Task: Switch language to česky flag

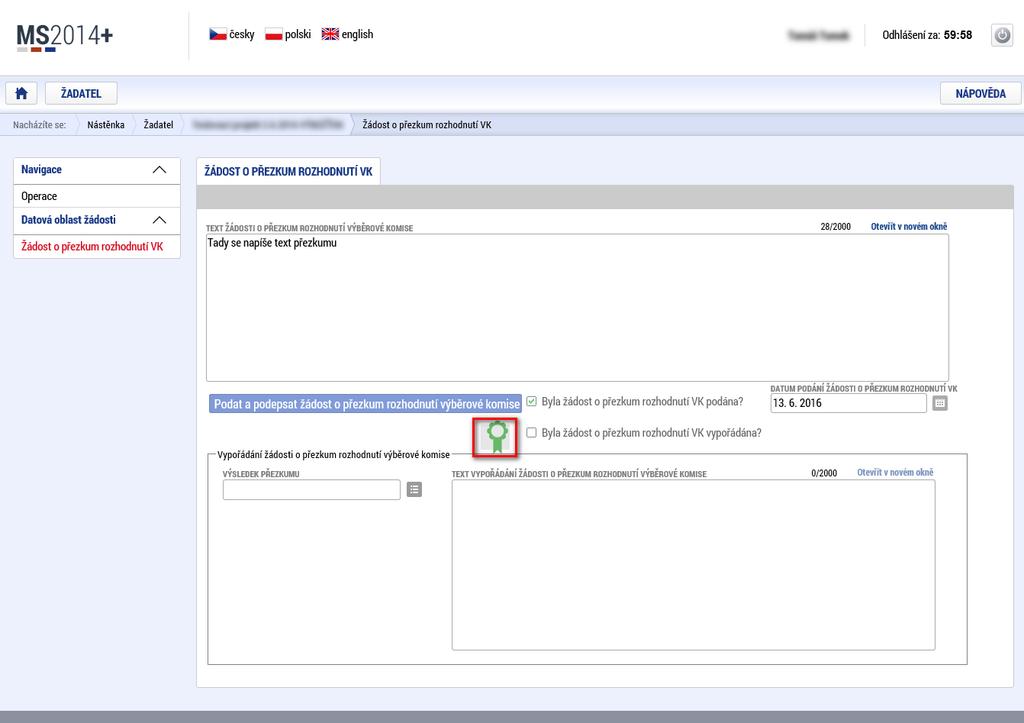Action: (x=218, y=34)
